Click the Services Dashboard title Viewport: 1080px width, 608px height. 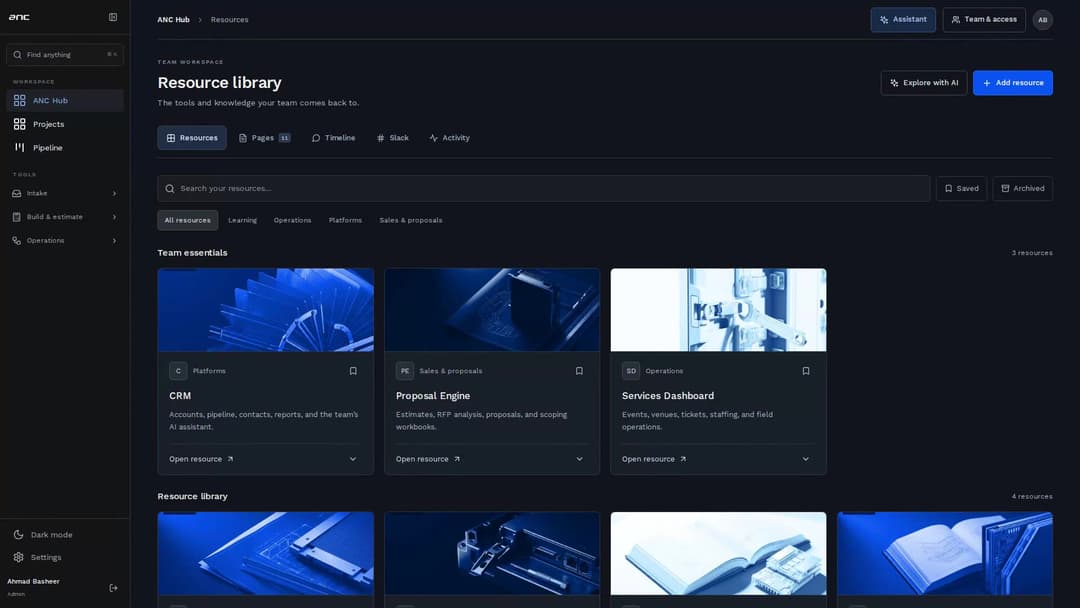pos(667,396)
